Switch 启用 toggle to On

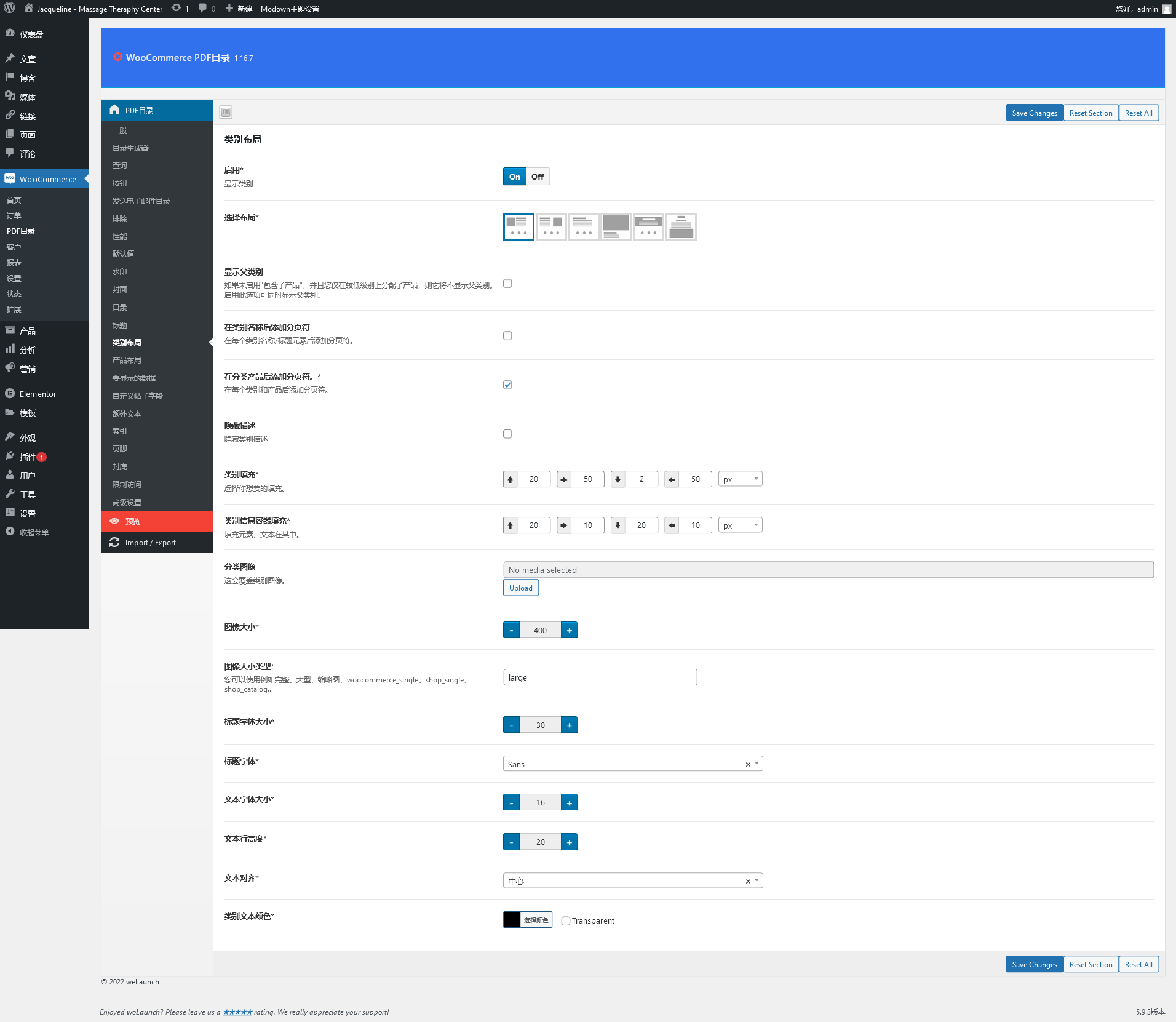[x=515, y=177]
